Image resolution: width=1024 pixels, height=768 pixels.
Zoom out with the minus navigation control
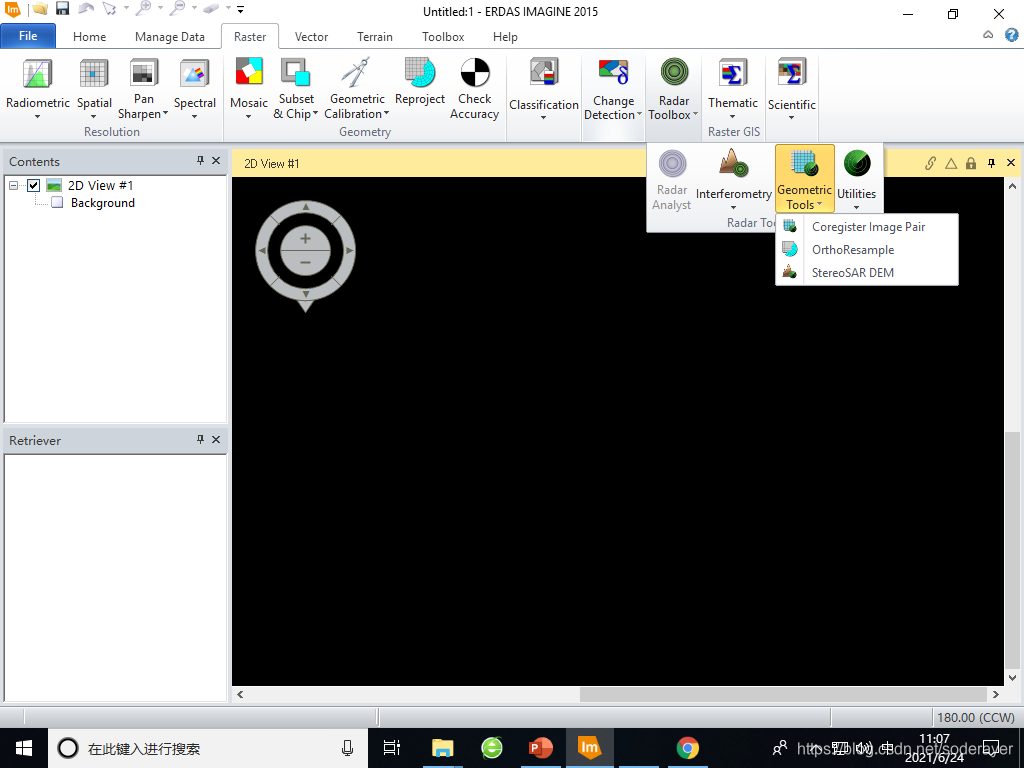[x=305, y=262]
